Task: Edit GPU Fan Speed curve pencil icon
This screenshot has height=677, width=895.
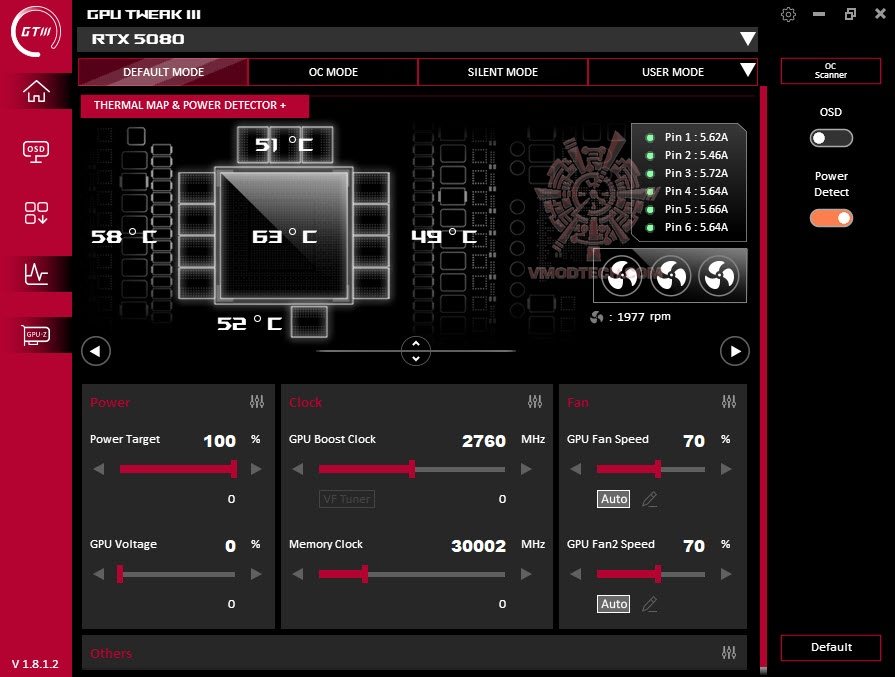Action: [650, 499]
